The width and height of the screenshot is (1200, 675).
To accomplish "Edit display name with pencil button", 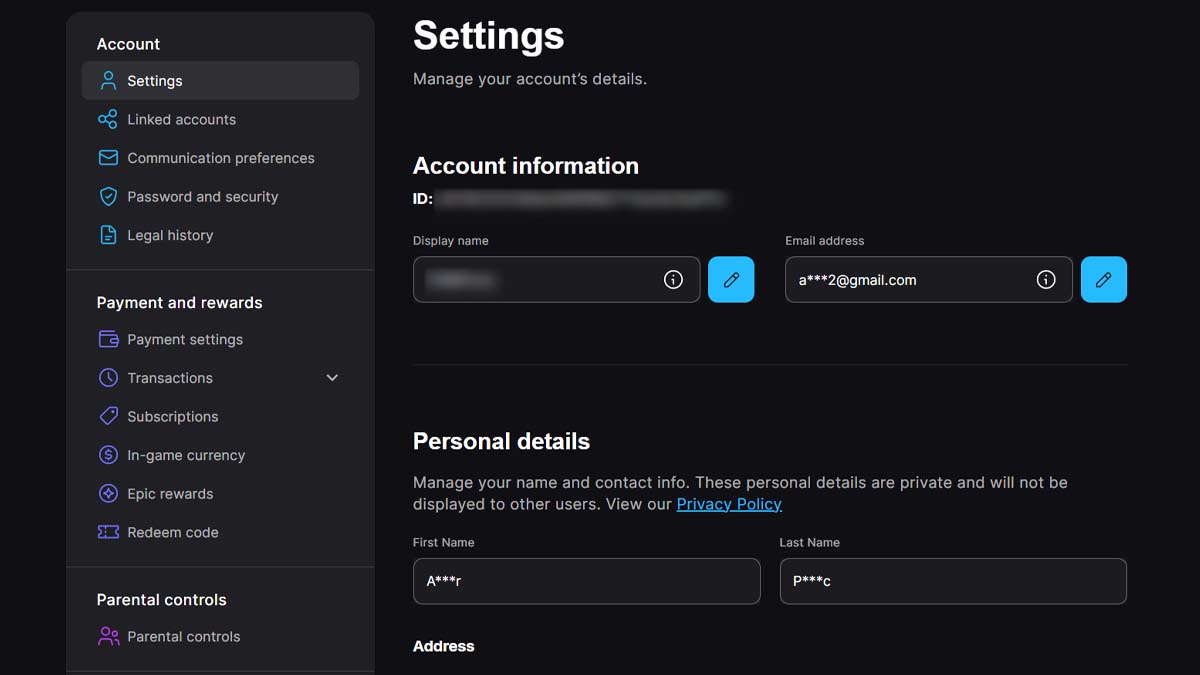I will [731, 280].
